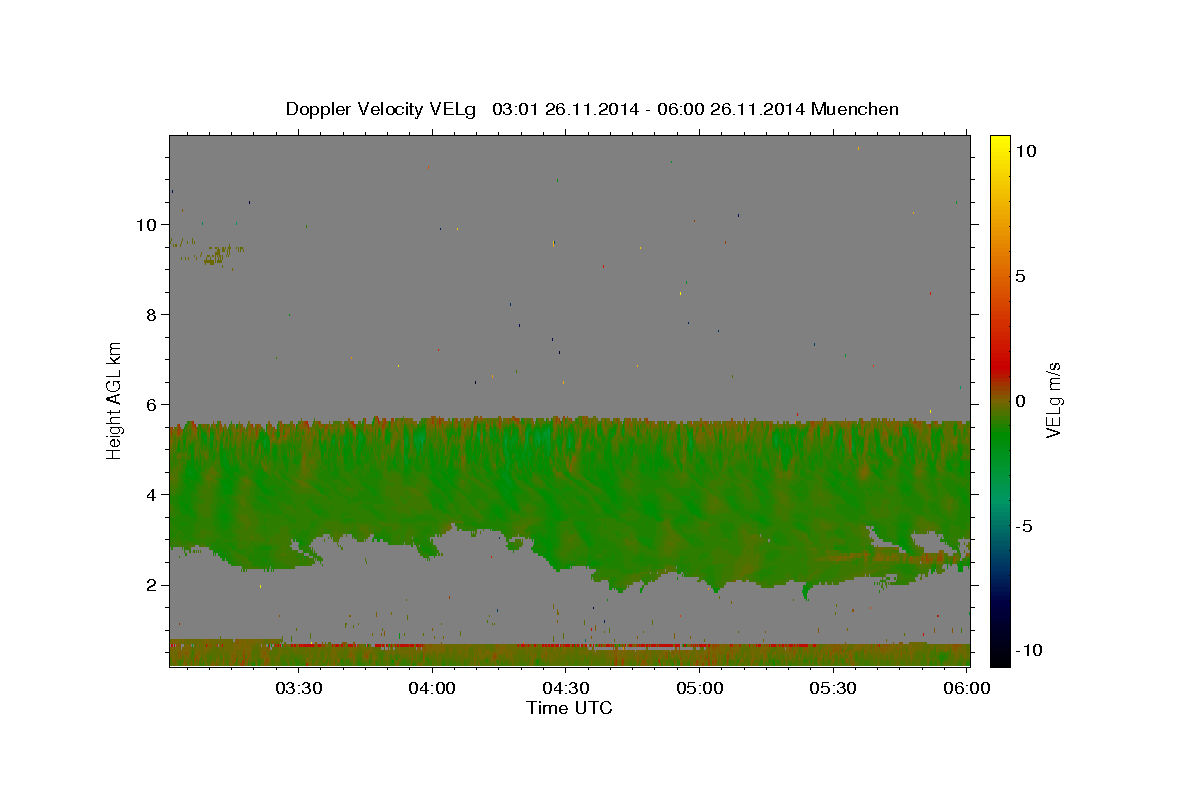The height and width of the screenshot is (800, 1200).
Task: Click the small high cloud patch near 9 km
Action: (209, 253)
